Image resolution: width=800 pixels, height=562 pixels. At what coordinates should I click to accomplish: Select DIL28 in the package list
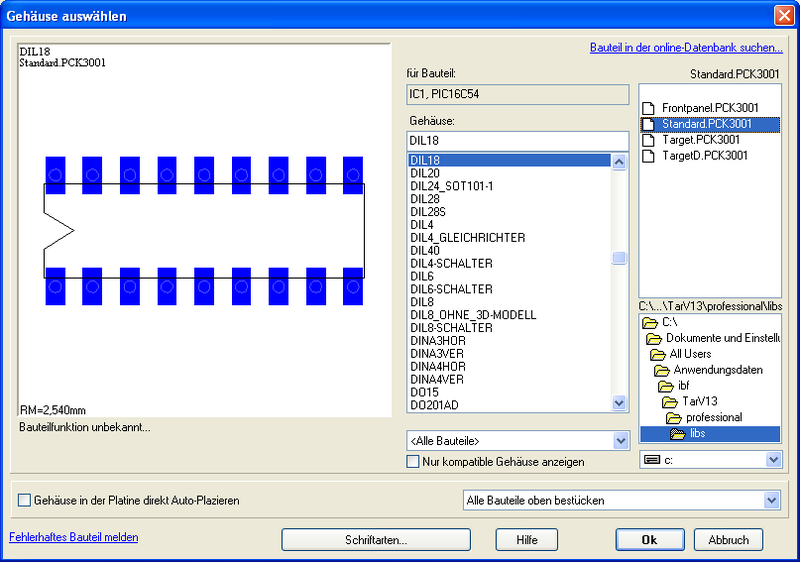(509, 199)
